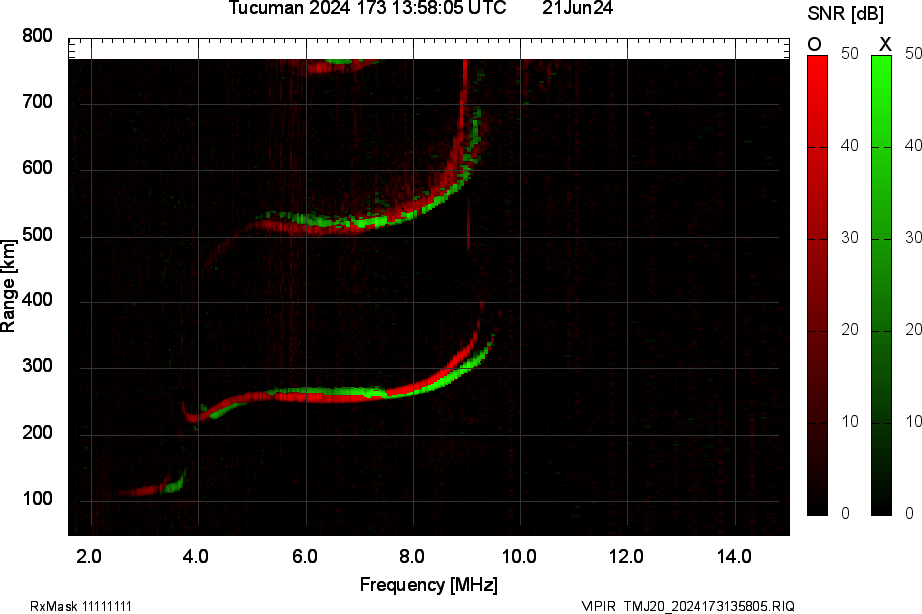The width and height of the screenshot is (922, 614).
Task: Click the 200 range axis tick label
Action: pos(38,433)
